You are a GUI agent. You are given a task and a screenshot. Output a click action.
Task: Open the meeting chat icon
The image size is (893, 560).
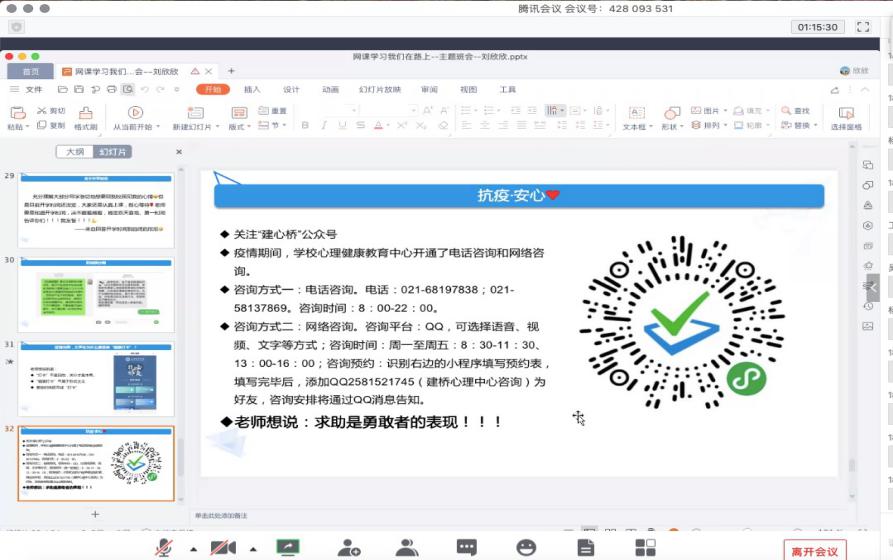(467, 547)
